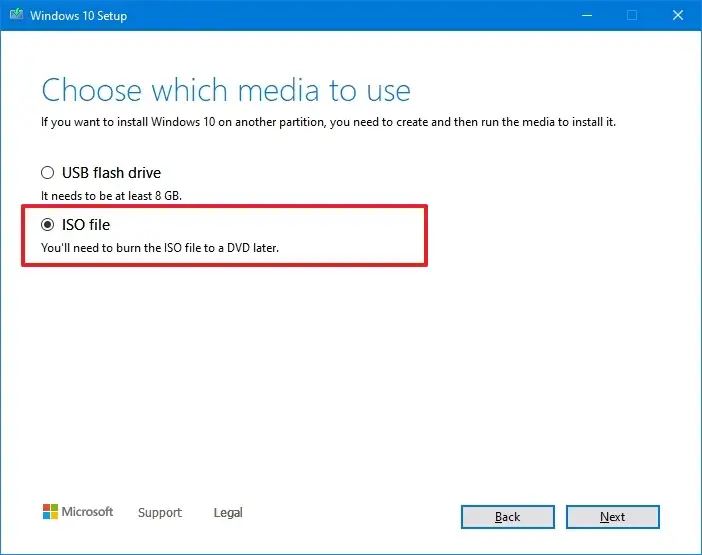Click the 'ISO file' label text
The width and height of the screenshot is (702, 555).
(86, 225)
